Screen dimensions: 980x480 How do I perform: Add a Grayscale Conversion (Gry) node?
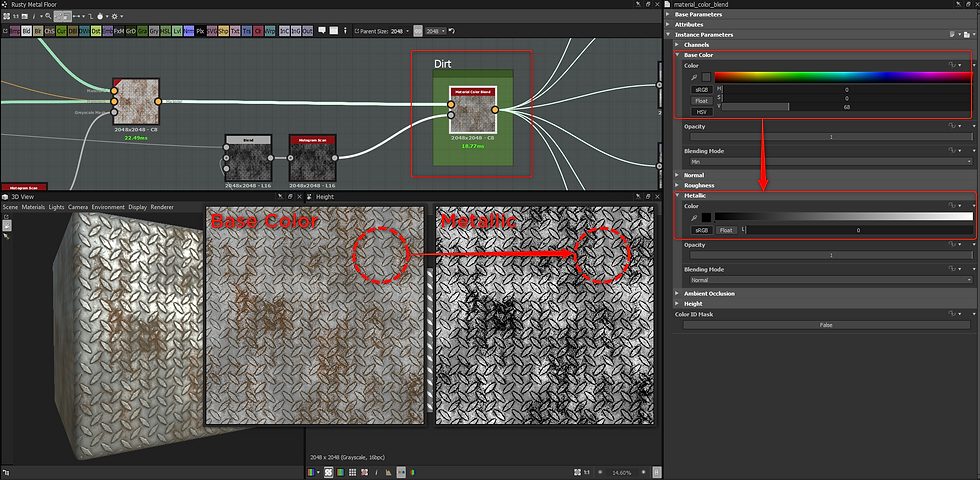(154, 31)
